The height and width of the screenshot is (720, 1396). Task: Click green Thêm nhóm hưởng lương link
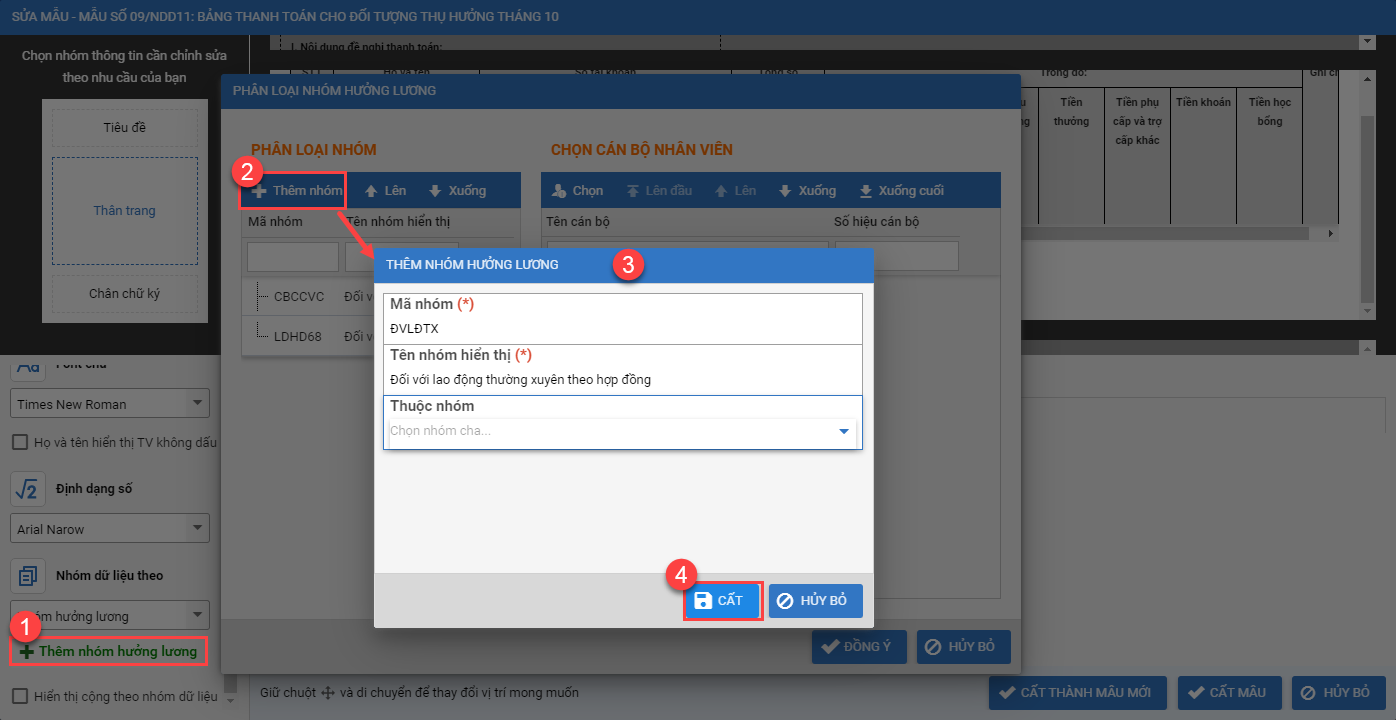(x=109, y=651)
